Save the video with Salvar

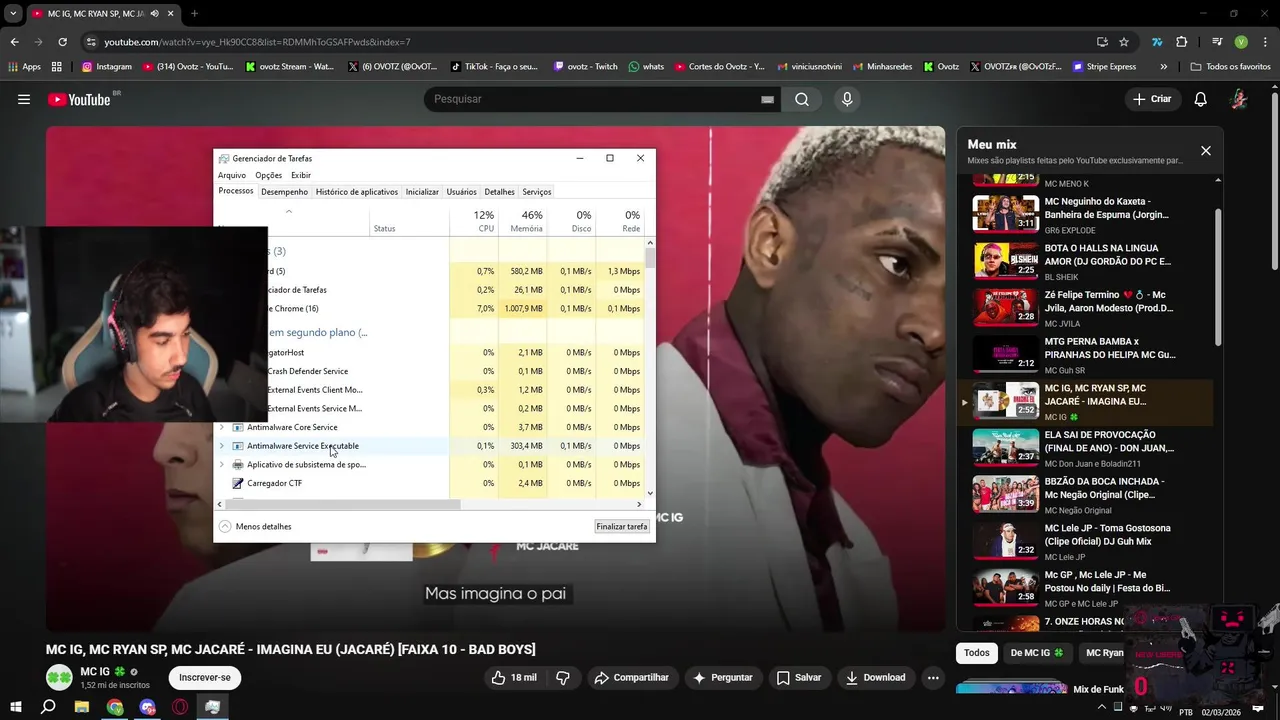click(799, 678)
